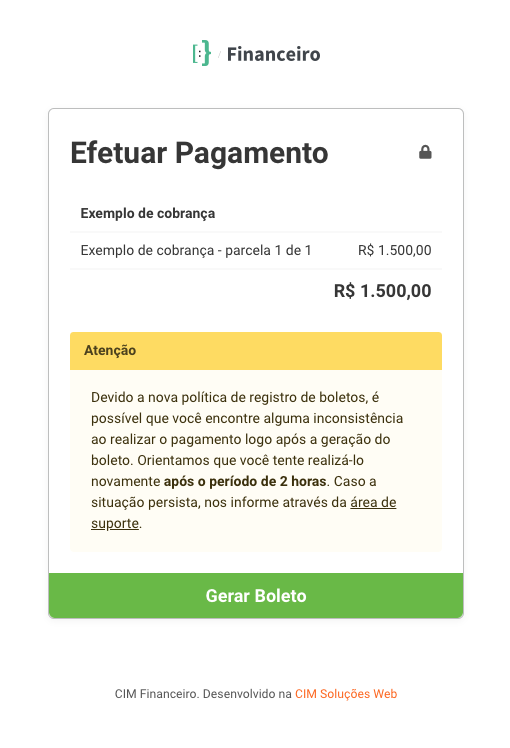
Task: Click the green bracket logo icon
Action: [201, 53]
